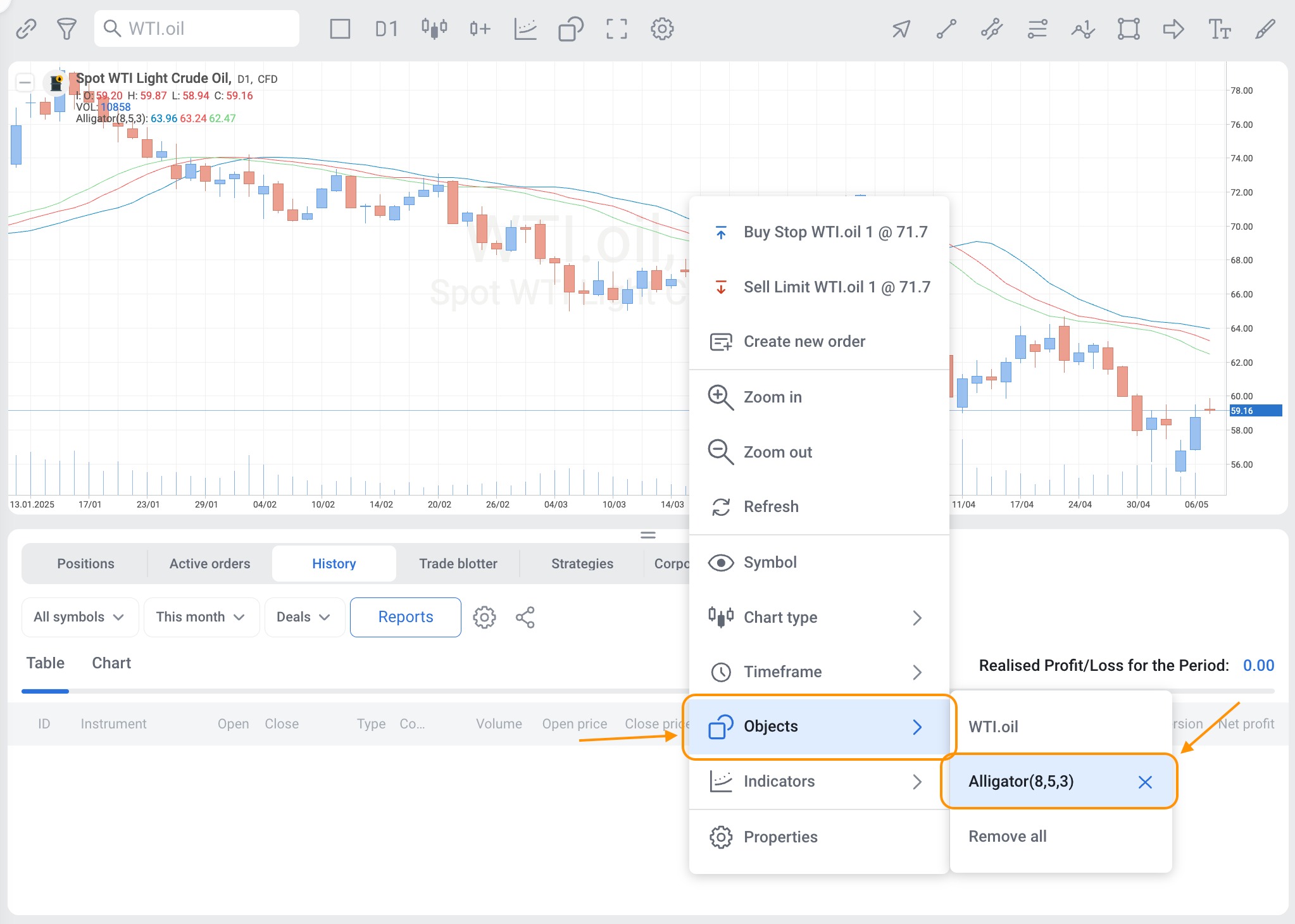1295x924 pixels.
Task: Click the WTI.oil symbol search field
Action: click(x=196, y=28)
